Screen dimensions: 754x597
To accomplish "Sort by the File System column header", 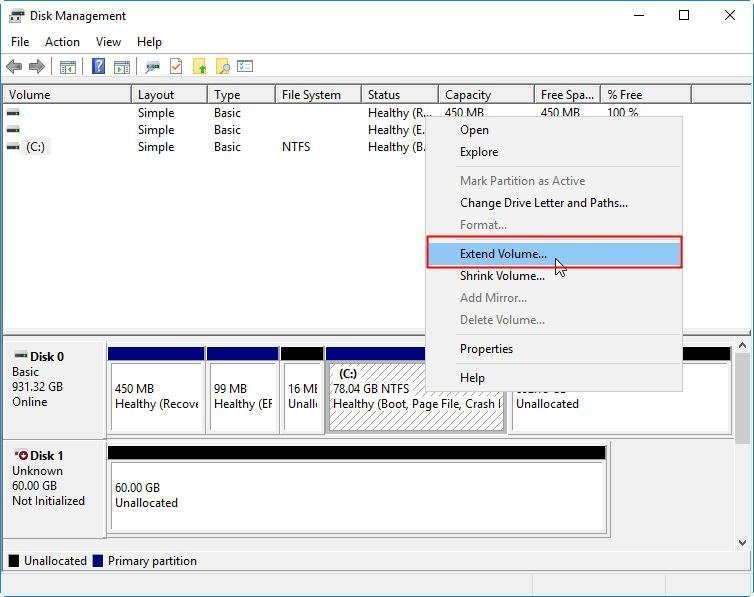I will pyautogui.click(x=311, y=95).
